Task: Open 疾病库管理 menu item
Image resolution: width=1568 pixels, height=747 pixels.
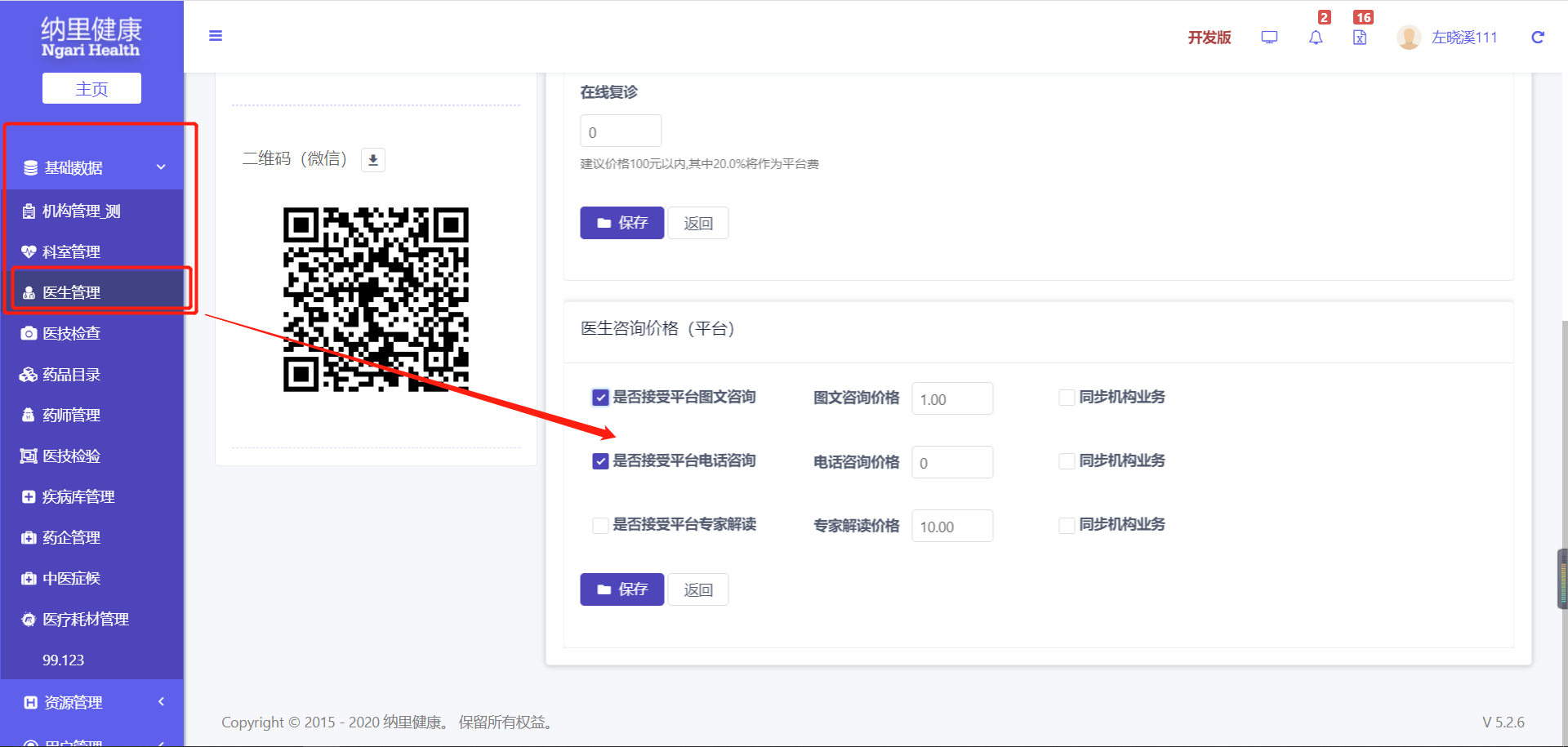Action: tap(92, 497)
